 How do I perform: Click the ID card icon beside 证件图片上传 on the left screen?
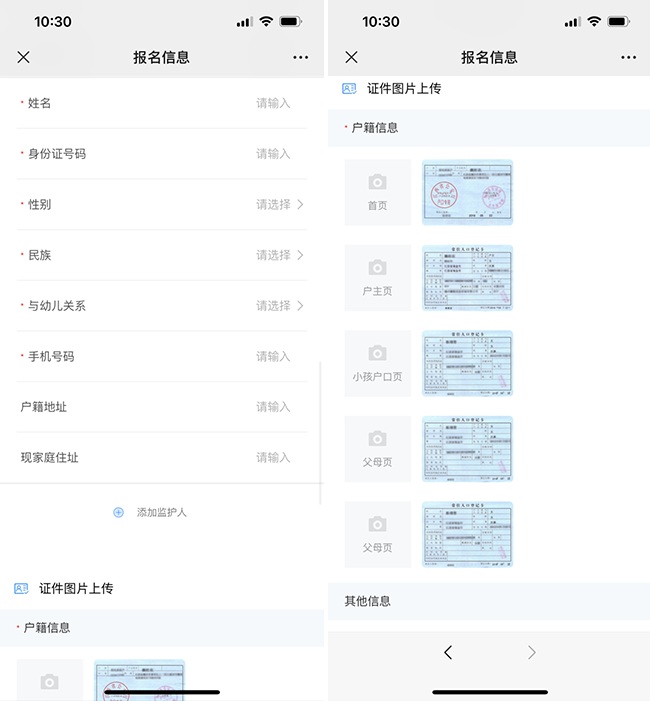21,588
